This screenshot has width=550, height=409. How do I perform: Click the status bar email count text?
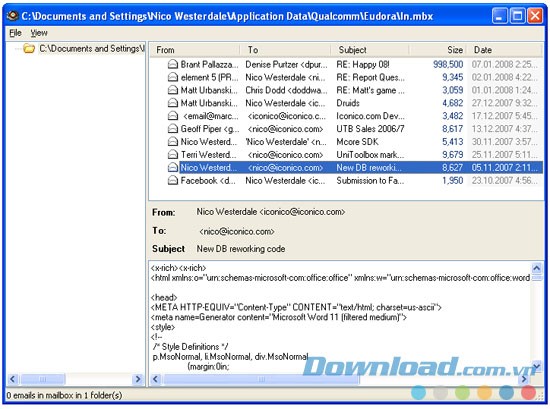coord(64,396)
